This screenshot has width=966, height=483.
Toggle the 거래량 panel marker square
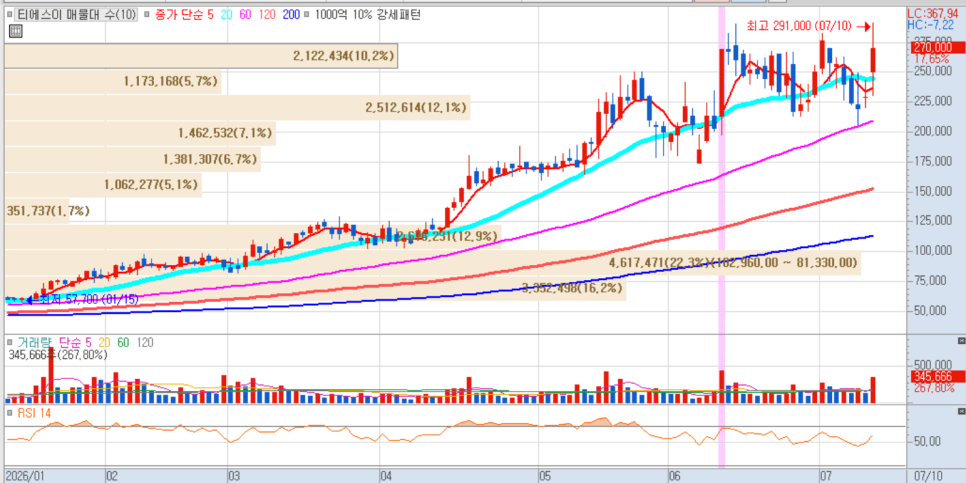[x=9, y=343]
